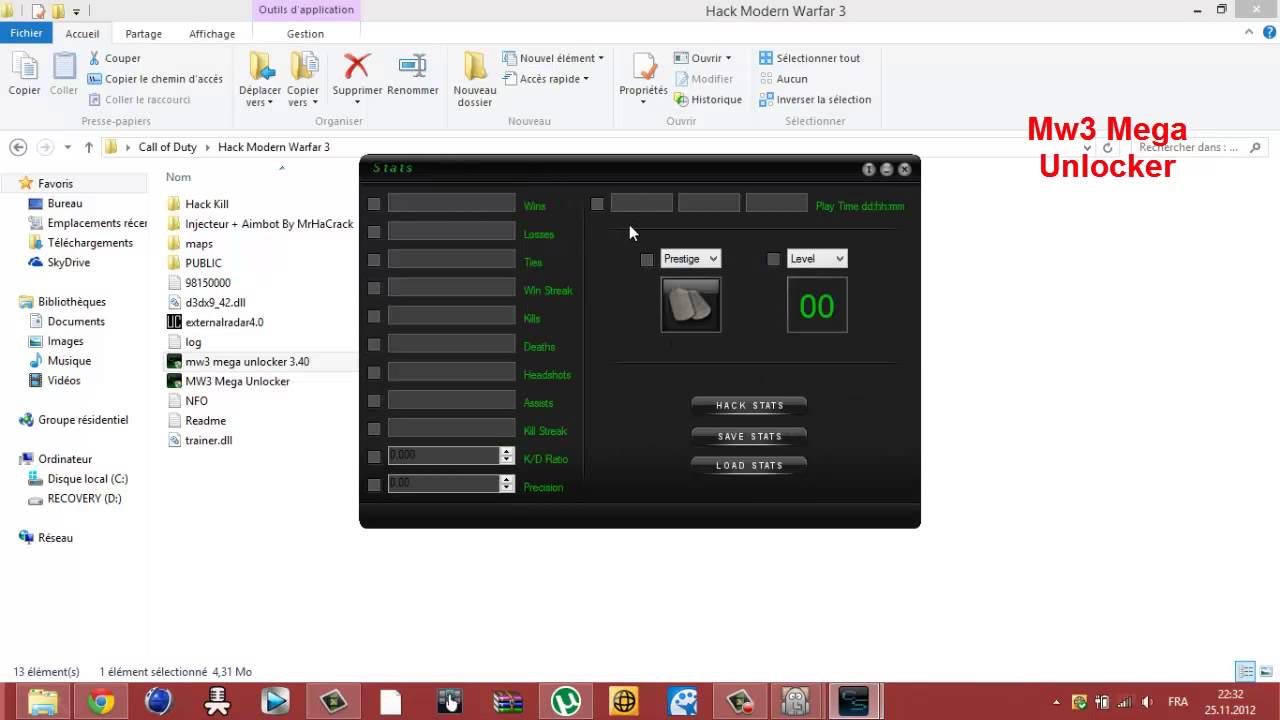
Task: Tick the Ties checkbox
Action: click(374, 260)
